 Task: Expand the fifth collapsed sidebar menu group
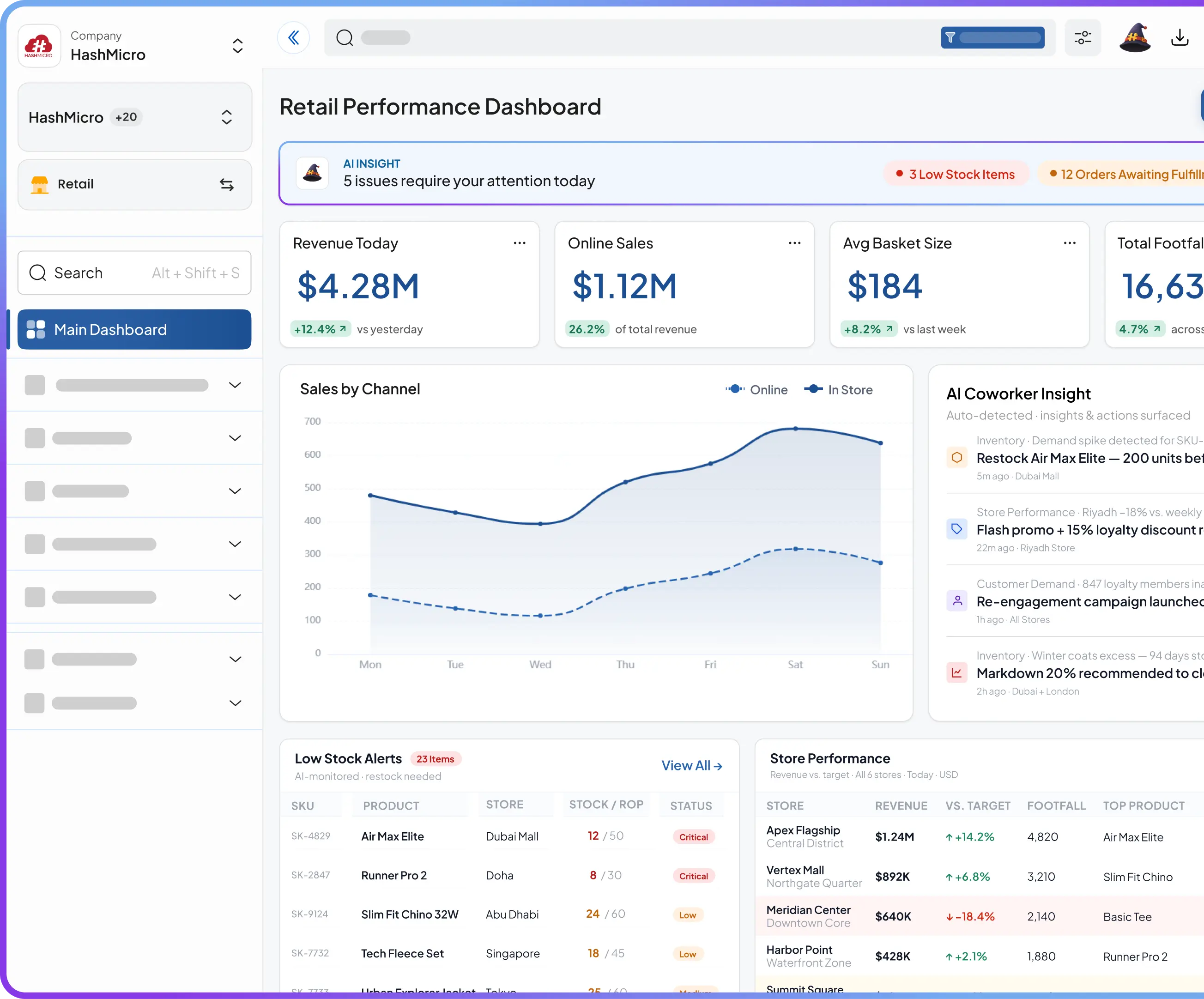235,598
